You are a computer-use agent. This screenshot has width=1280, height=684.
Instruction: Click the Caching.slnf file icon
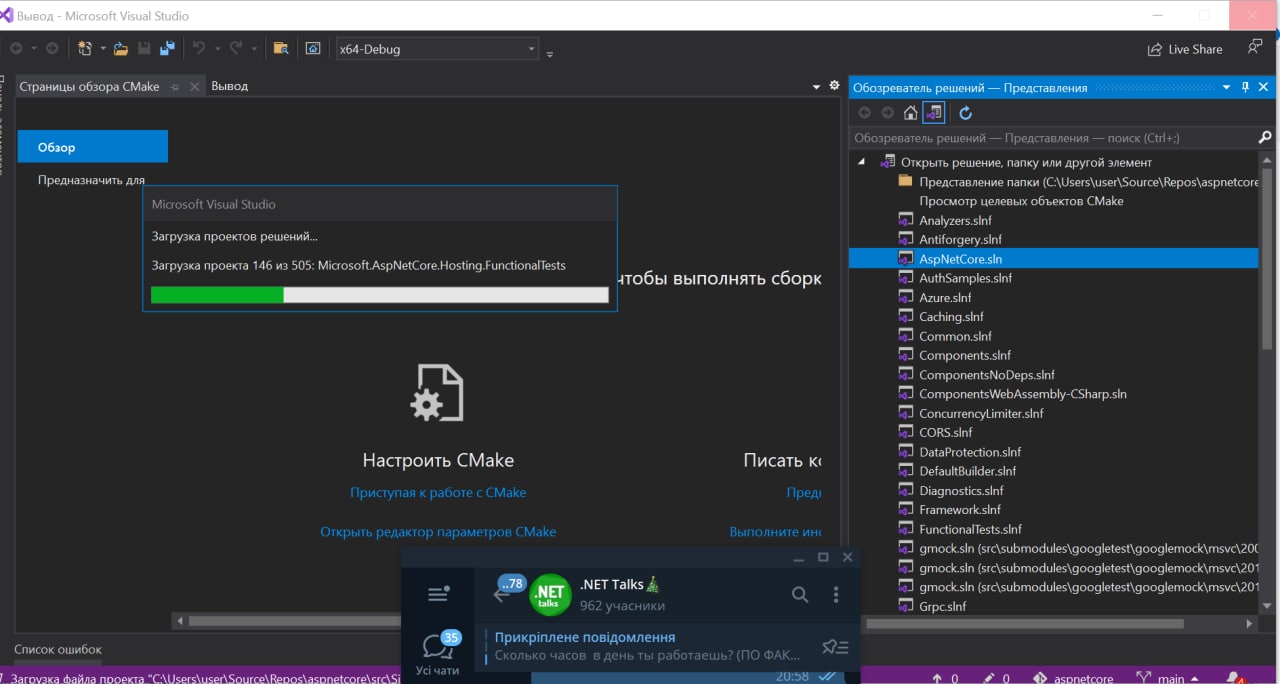(905, 316)
